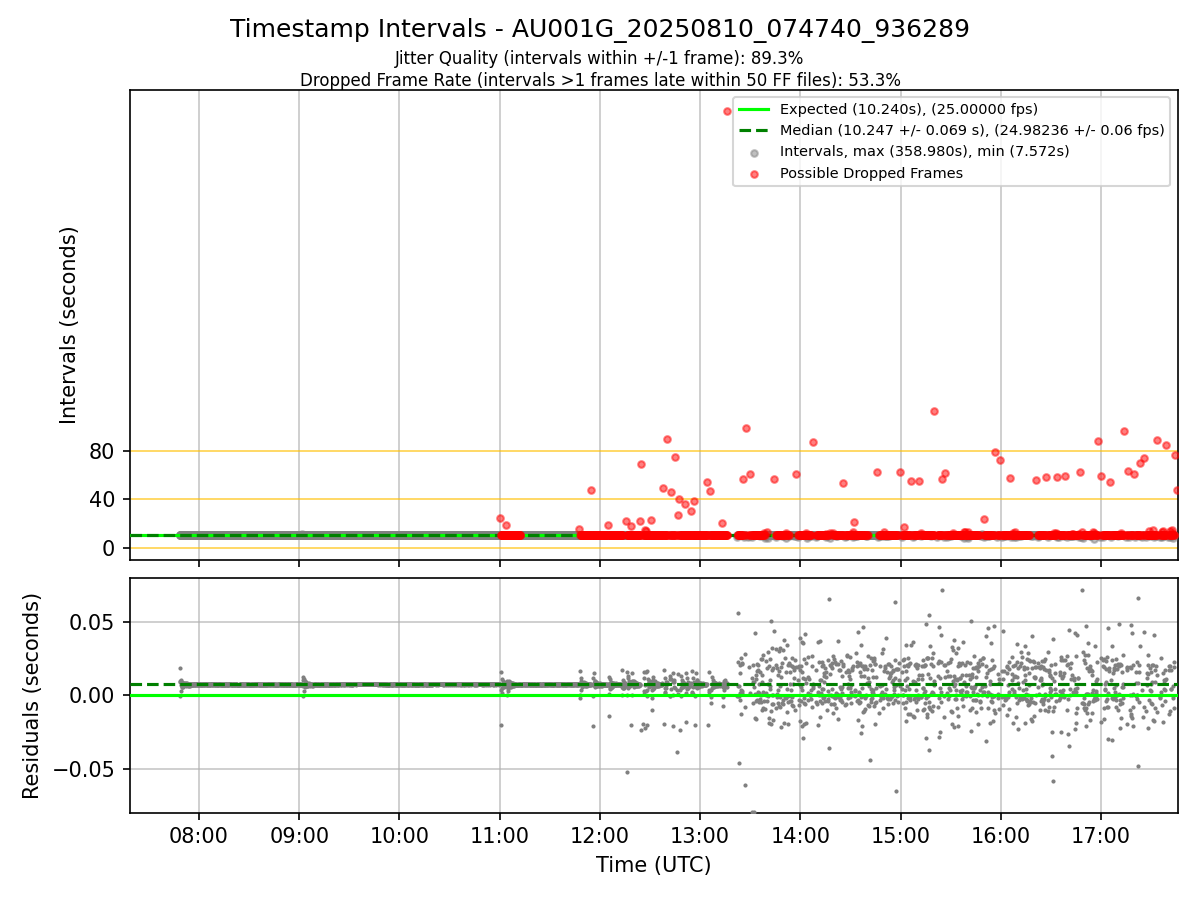Click the 12:00 time tick label
The height and width of the screenshot is (900, 1200).
coord(599,834)
